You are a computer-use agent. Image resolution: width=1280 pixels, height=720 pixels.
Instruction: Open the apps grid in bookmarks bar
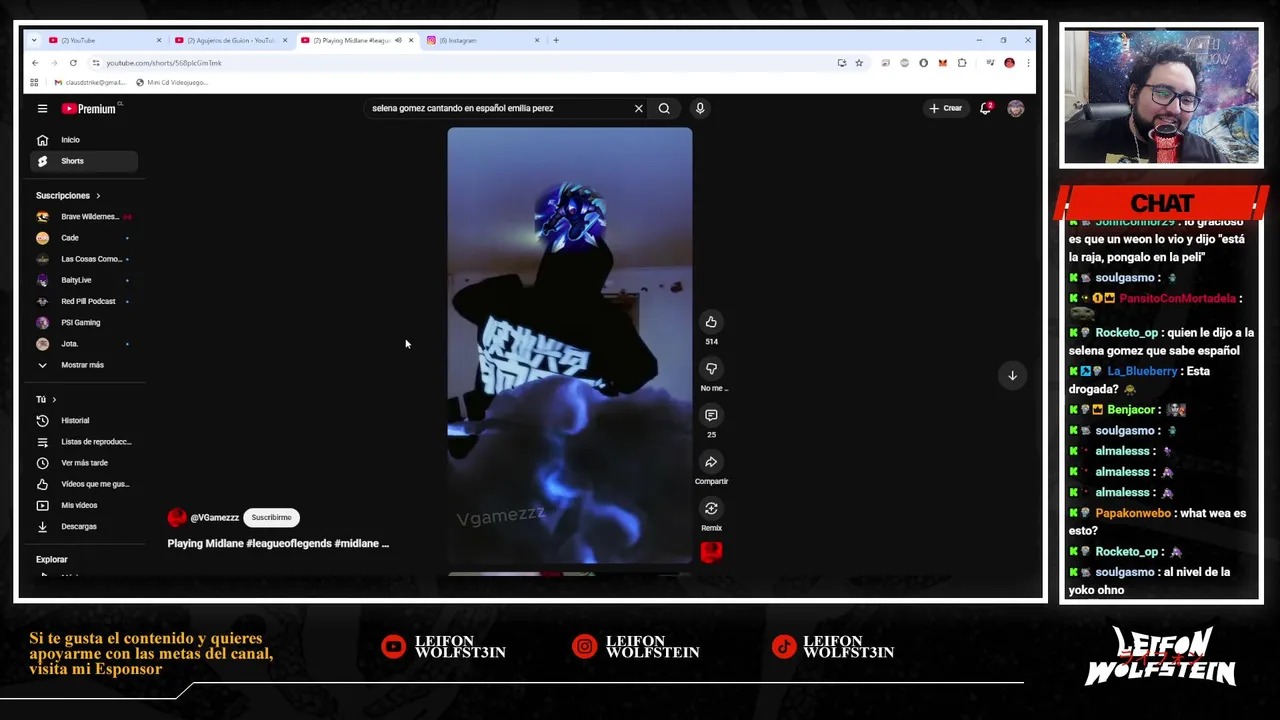[34, 82]
